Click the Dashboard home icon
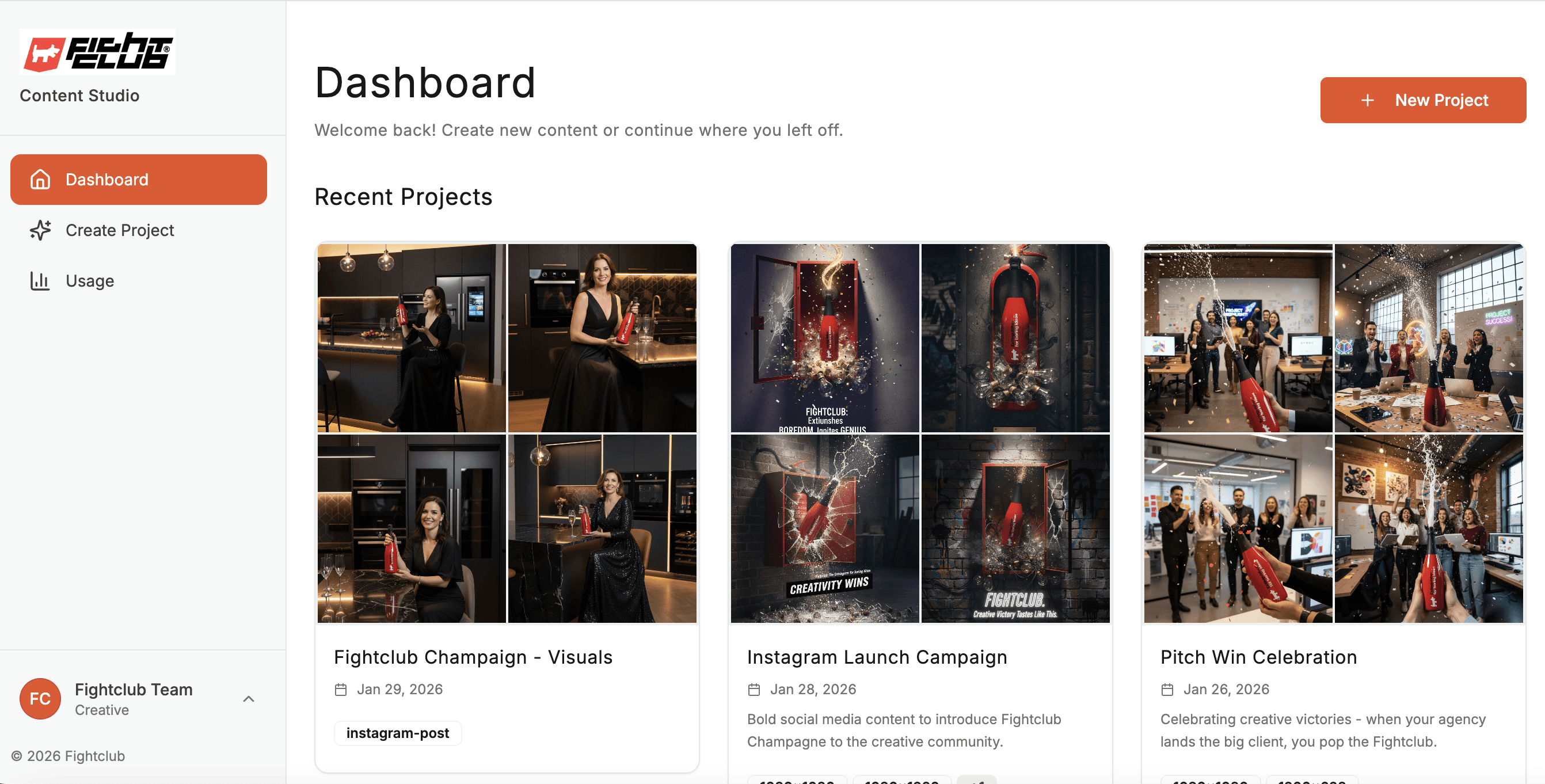The width and height of the screenshot is (1545, 784). coord(40,180)
